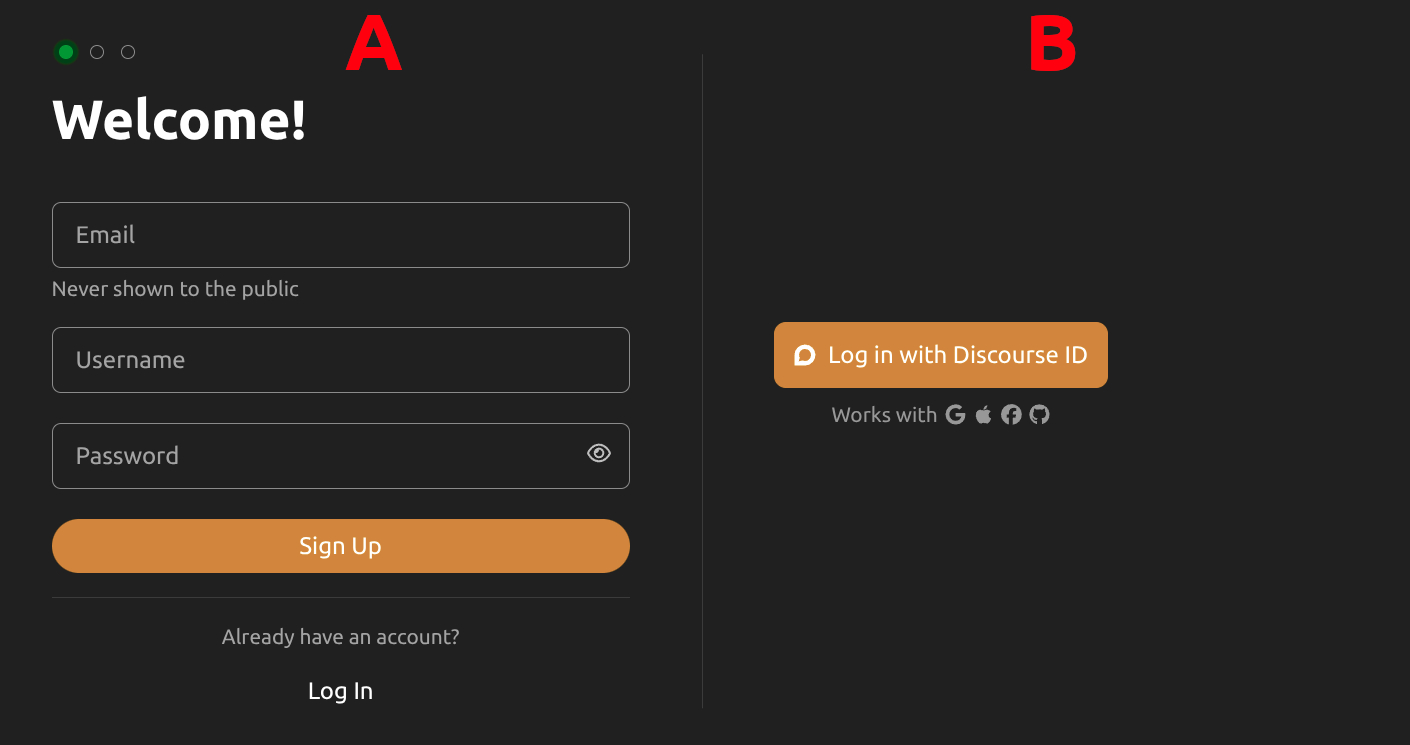Viewport: 1410px width, 745px height.
Task: Focus the Password input field
Action: [320, 456]
